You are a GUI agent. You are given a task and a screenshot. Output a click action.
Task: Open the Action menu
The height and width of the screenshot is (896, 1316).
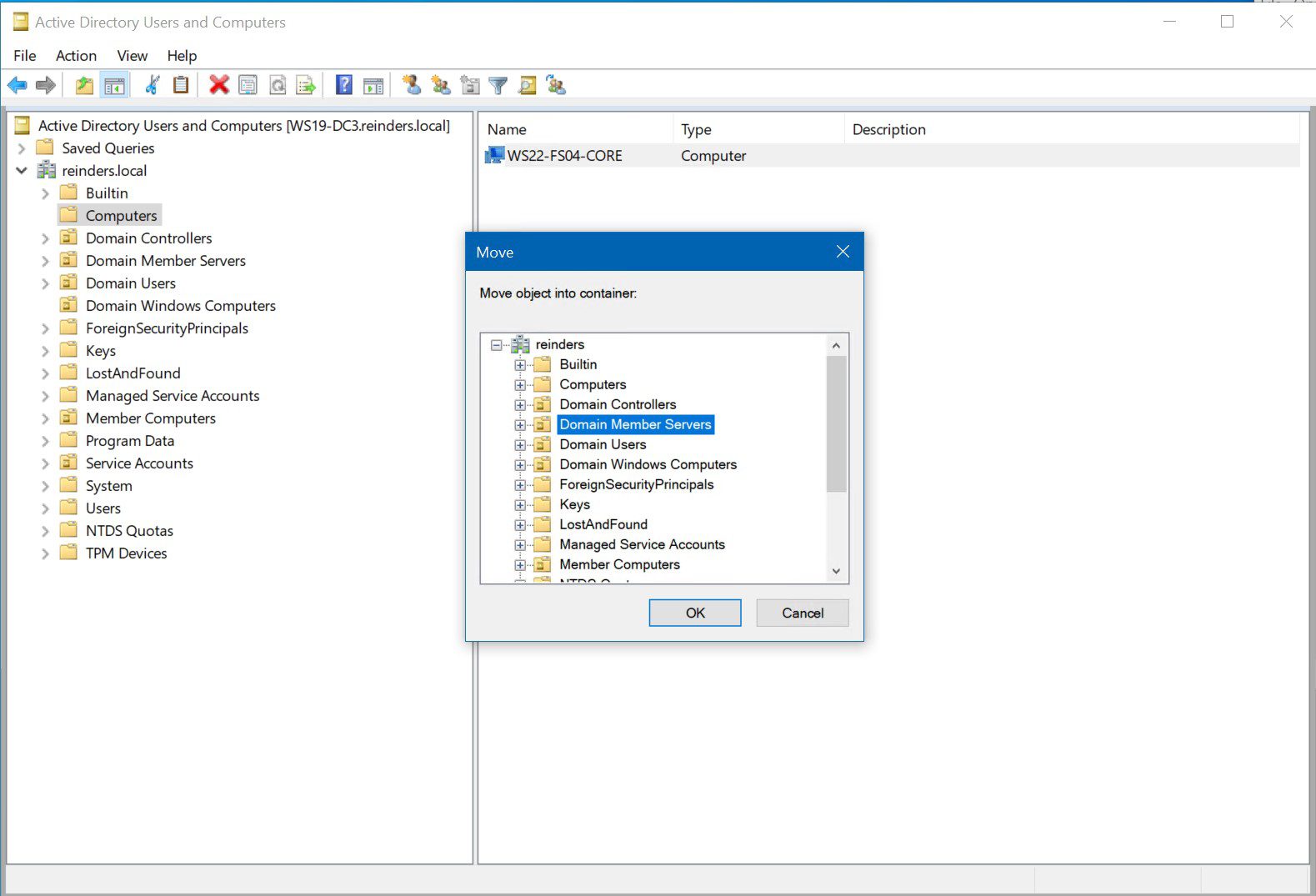[x=76, y=56]
